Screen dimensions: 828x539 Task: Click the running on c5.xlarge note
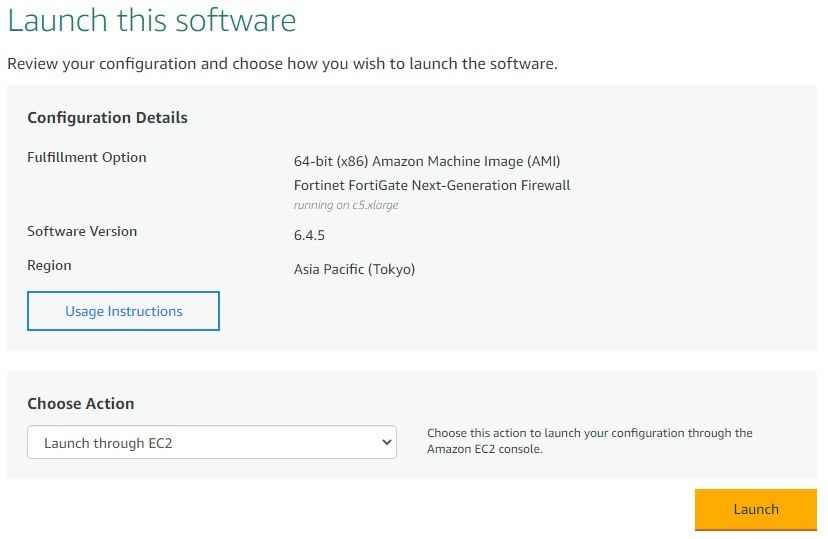tap(346, 205)
